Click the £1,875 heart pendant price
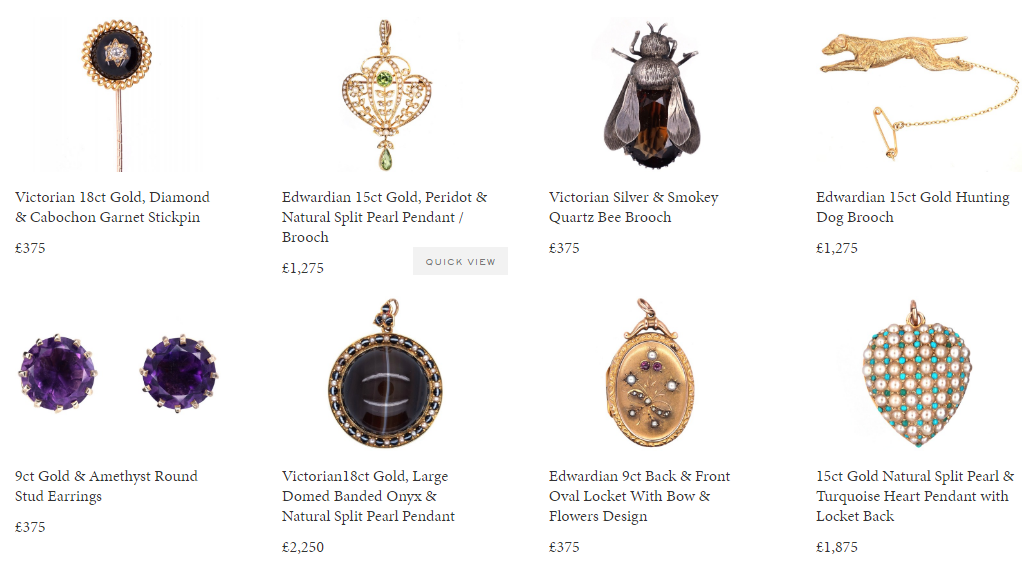Screen dimensions: 1035x574 point(837,547)
